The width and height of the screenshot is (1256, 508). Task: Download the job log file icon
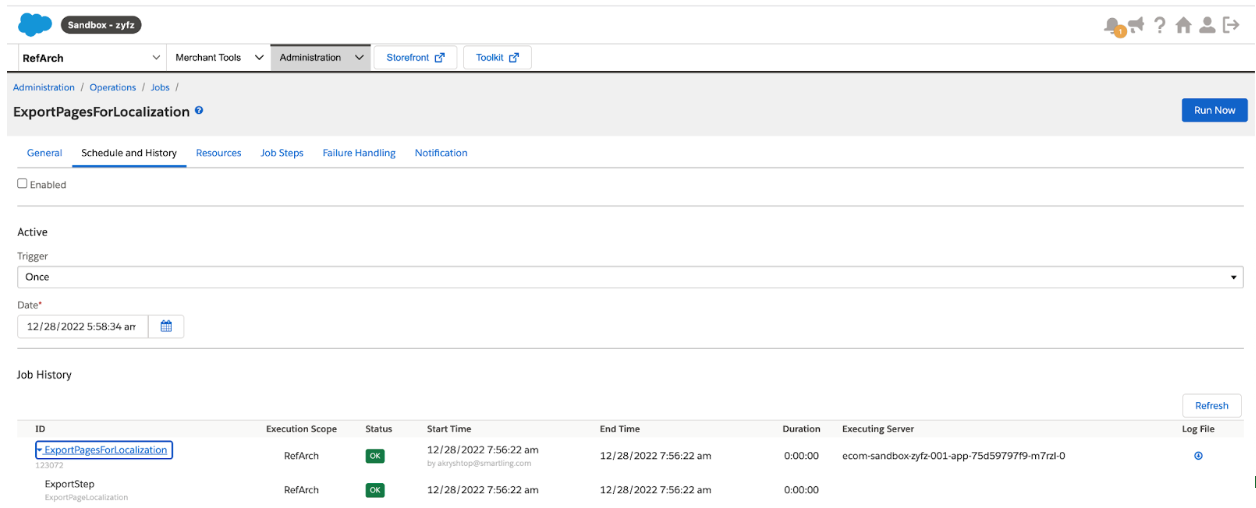[x=1198, y=456]
